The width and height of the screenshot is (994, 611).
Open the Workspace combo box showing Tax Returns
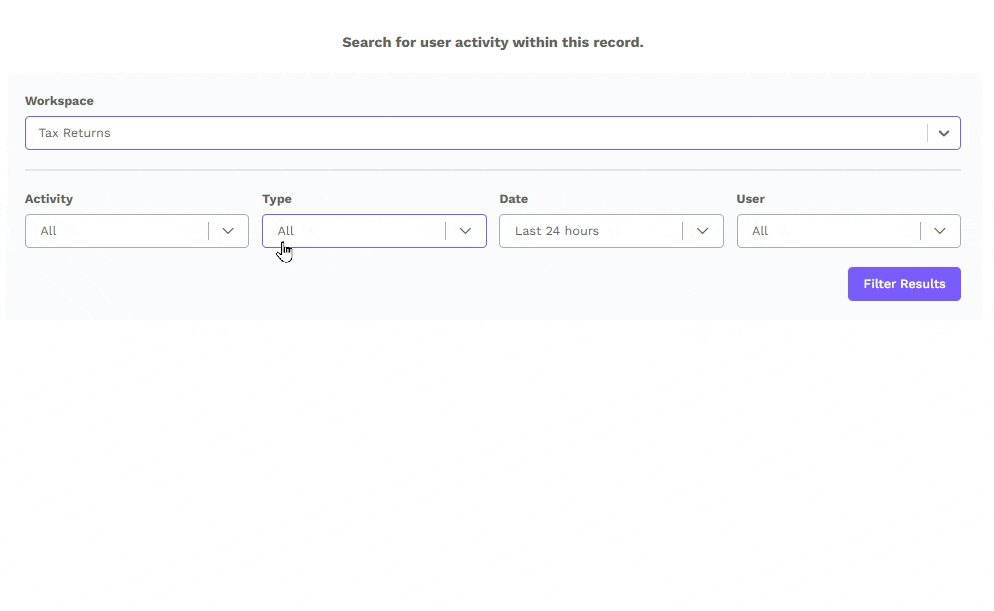coord(493,133)
